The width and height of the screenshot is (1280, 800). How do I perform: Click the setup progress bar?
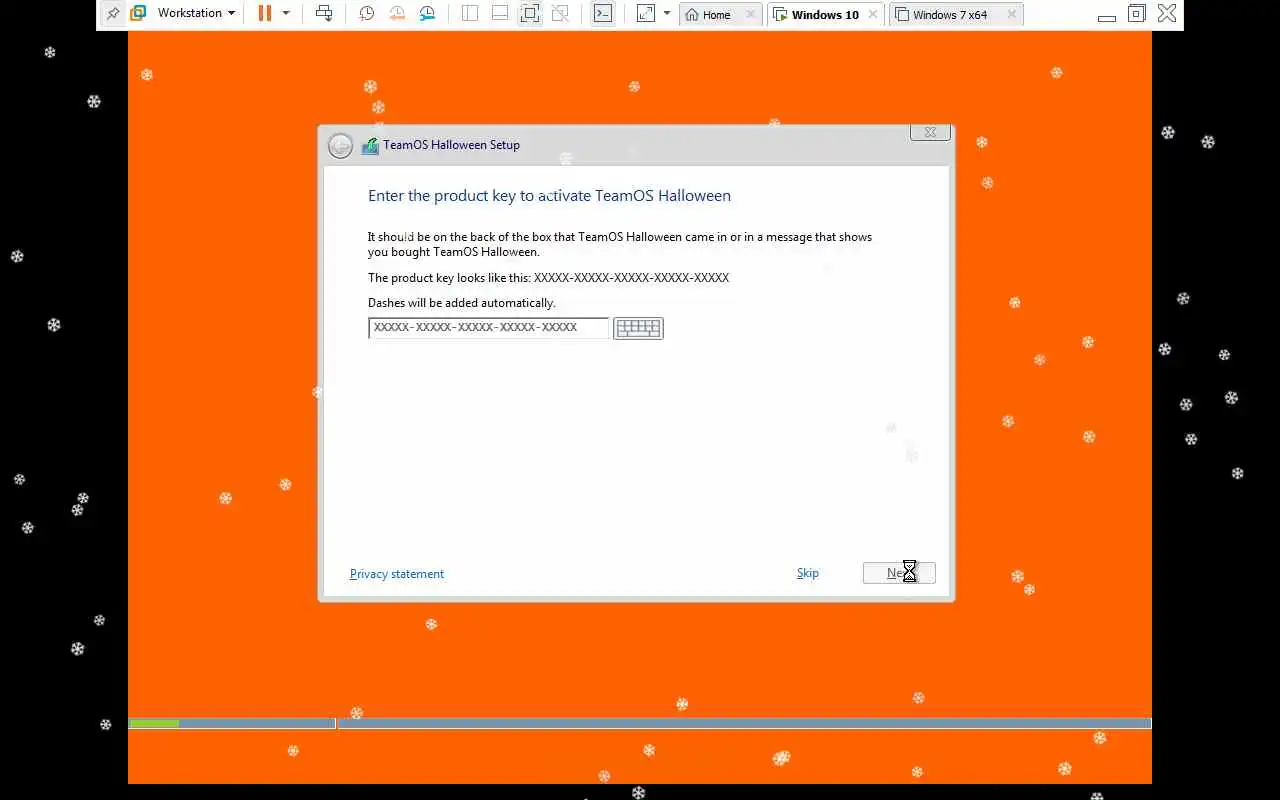pos(640,723)
